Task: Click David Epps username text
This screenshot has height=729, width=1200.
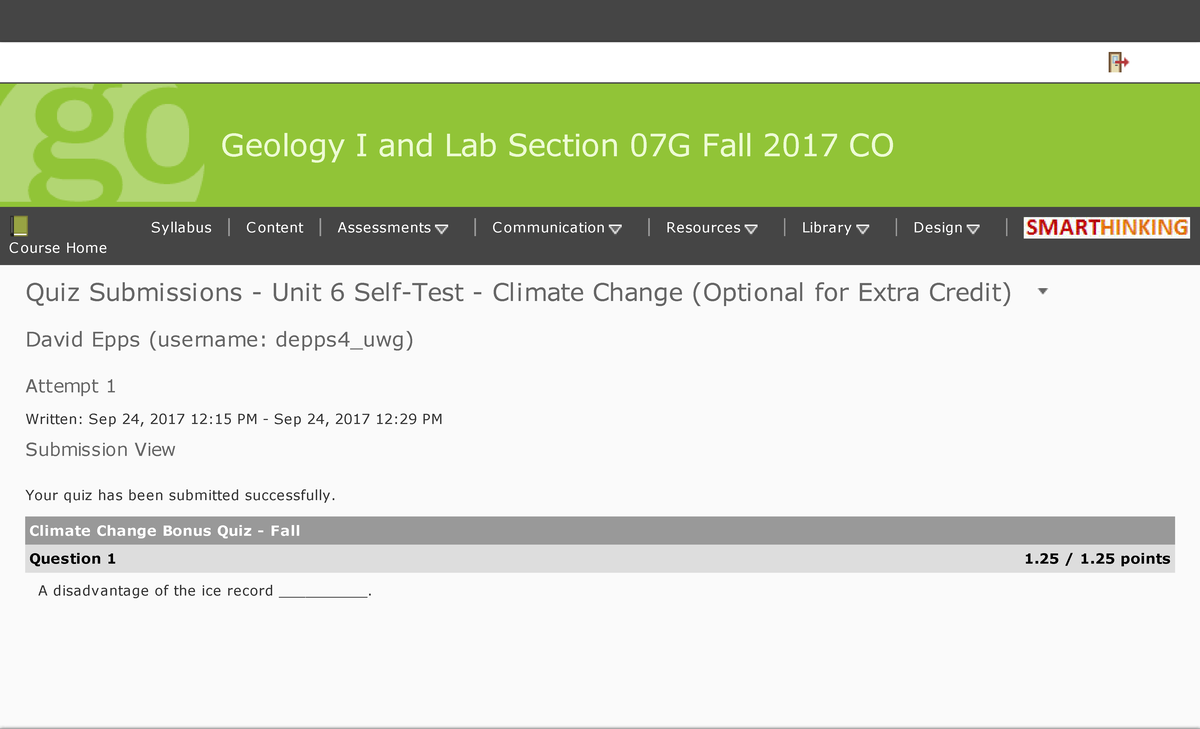Action: 220,340
